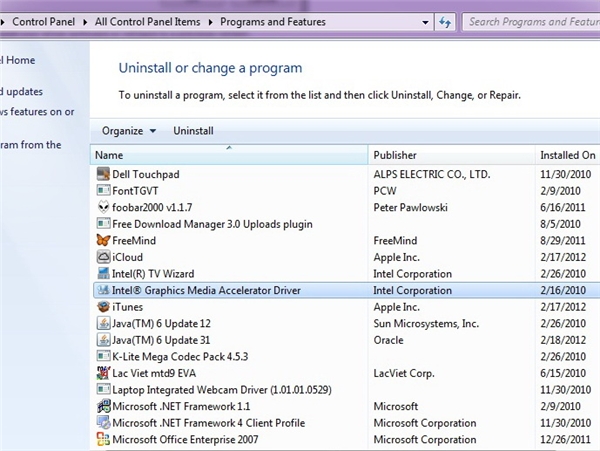Click the Lac Viet mtd9 EVA icon
This screenshot has height=451, width=600.
pos(103,373)
